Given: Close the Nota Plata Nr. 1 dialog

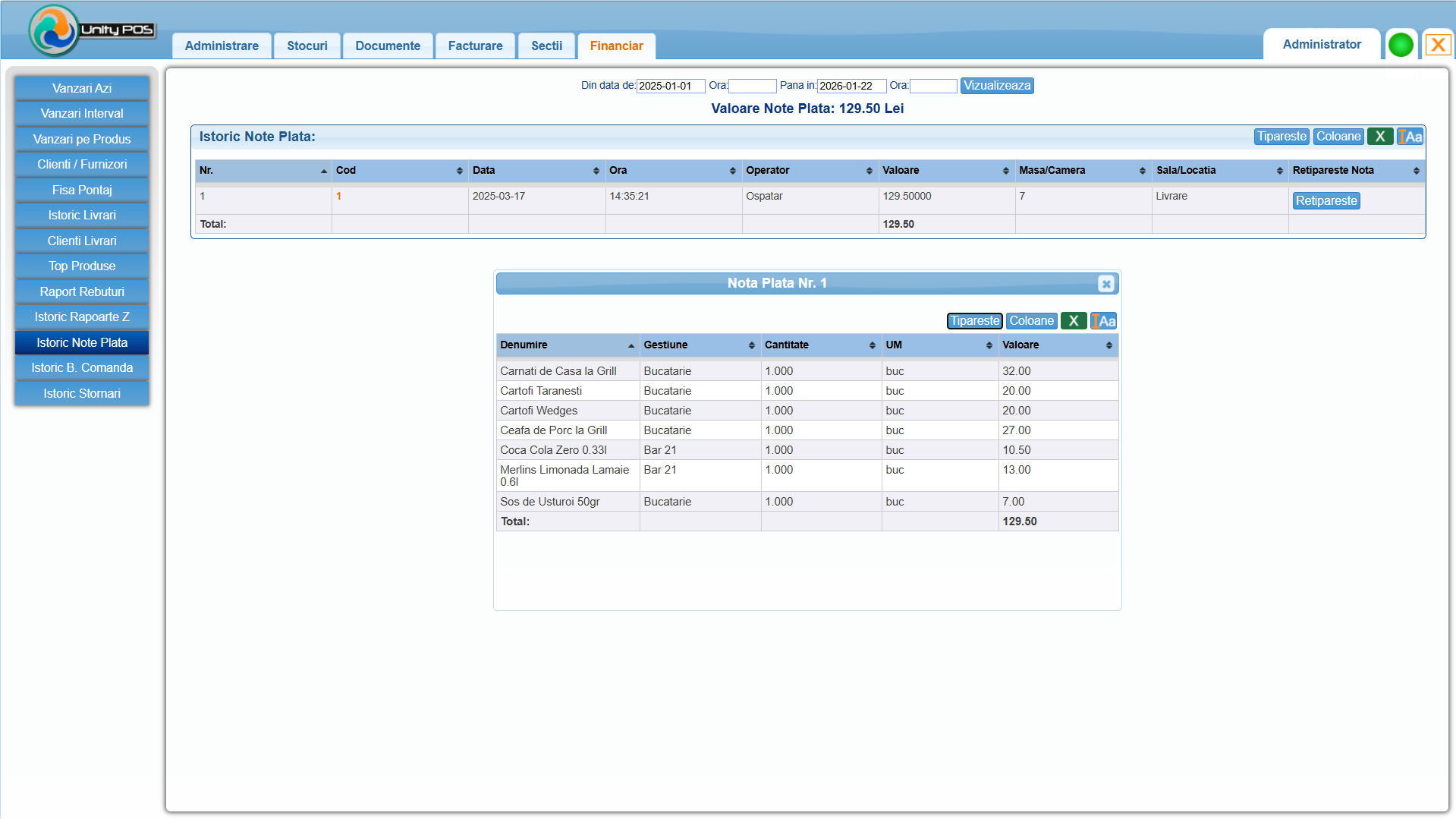Looking at the screenshot, I should coord(1105,284).
